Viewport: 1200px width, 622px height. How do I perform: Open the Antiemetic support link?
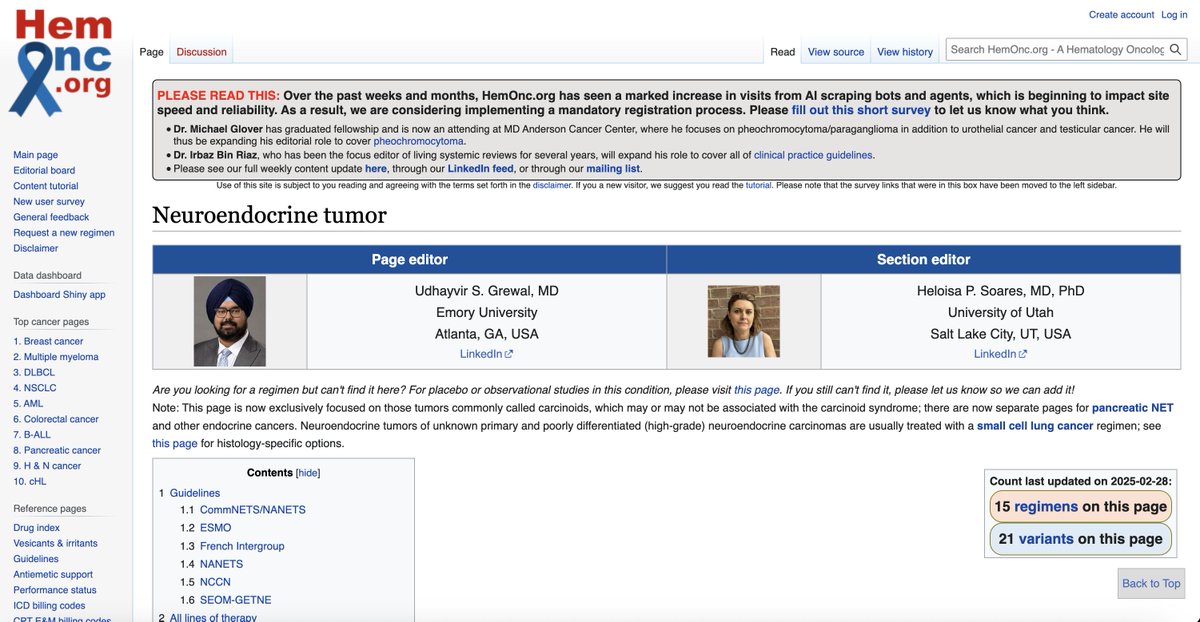coord(53,574)
